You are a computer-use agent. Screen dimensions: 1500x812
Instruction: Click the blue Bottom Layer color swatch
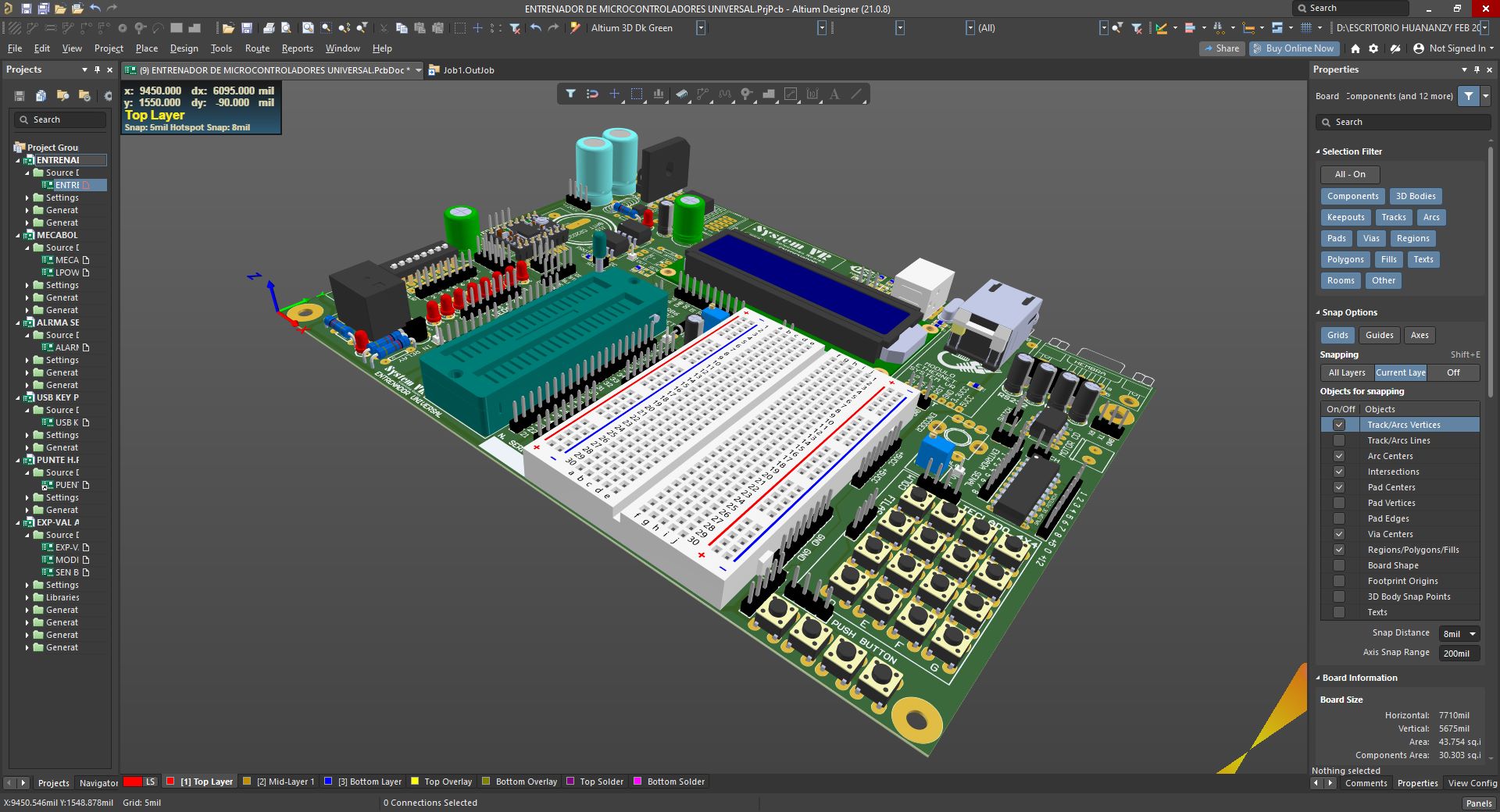click(x=329, y=782)
